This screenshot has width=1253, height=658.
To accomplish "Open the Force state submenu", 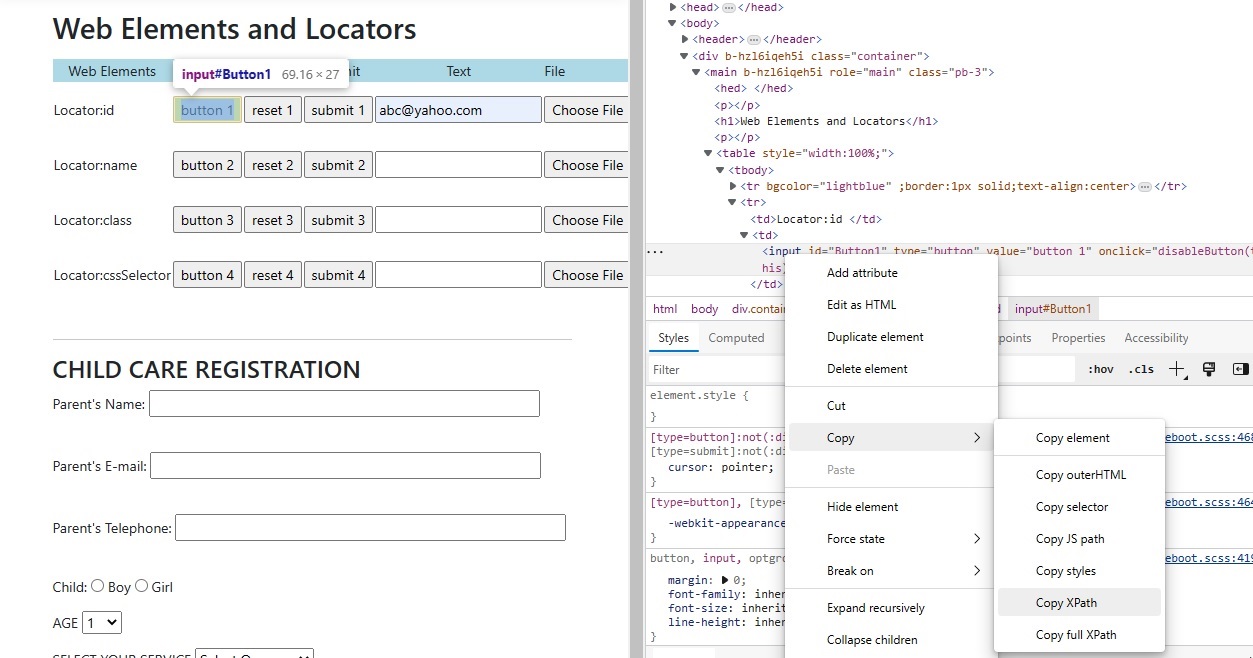I will click(x=891, y=539).
